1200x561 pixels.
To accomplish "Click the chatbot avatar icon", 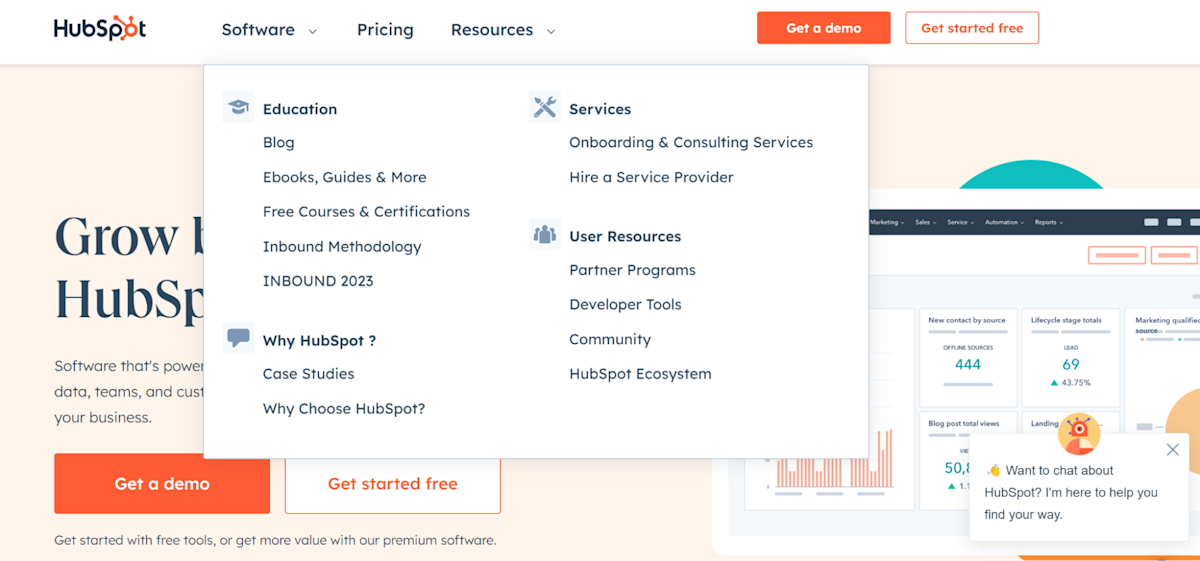I will (1079, 433).
